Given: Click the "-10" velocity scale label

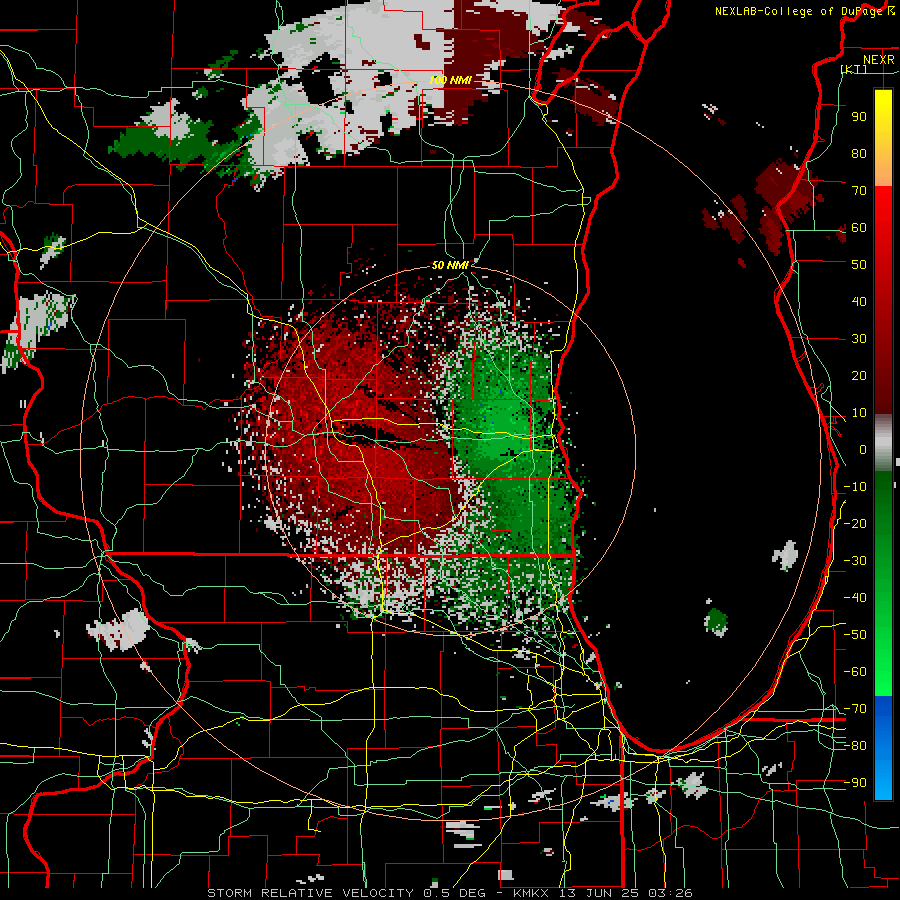Looking at the screenshot, I should (855, 487).
